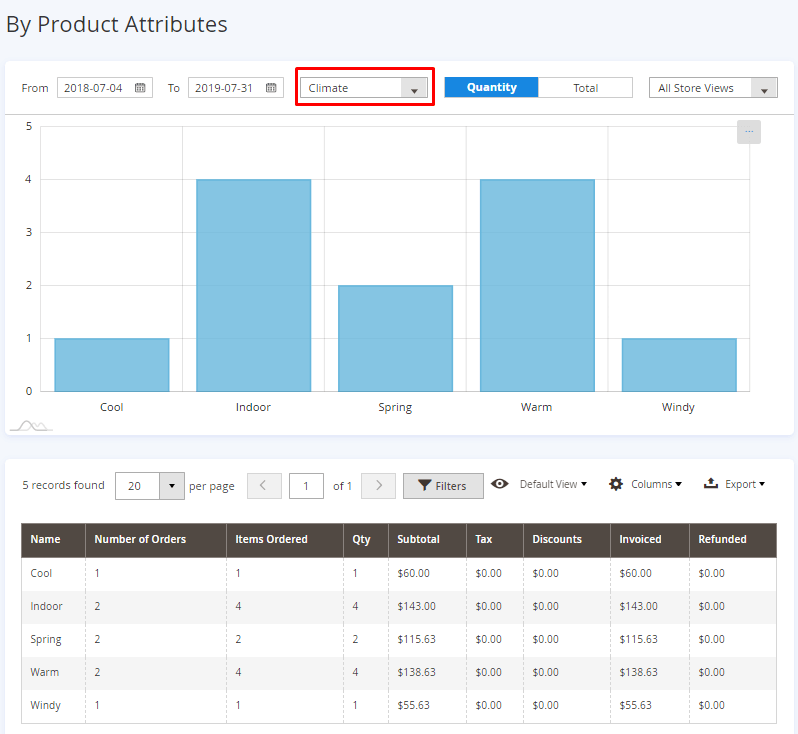Click the From date calendar icon
Image resolution: width=798 pixels, height=734 pixels.
point(140,88)
